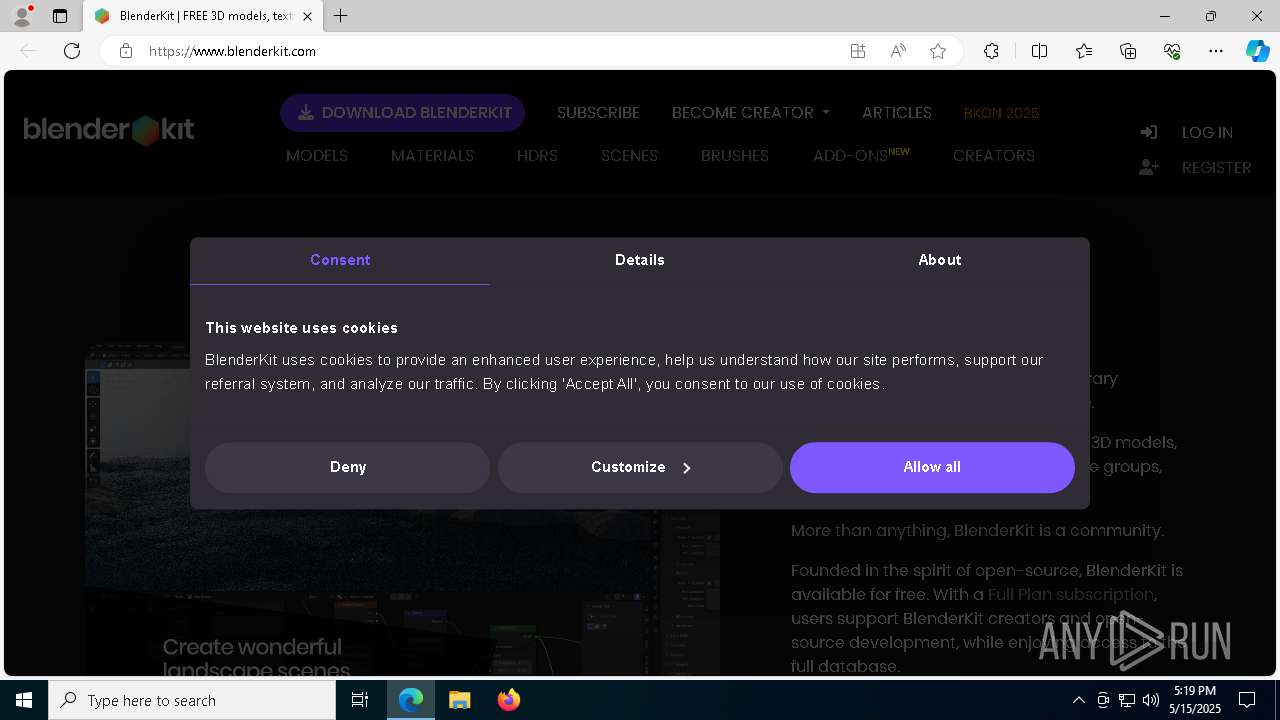Expand the Become Creator dropdown
Screen dimensions: 1280x720
coord(751,113)
